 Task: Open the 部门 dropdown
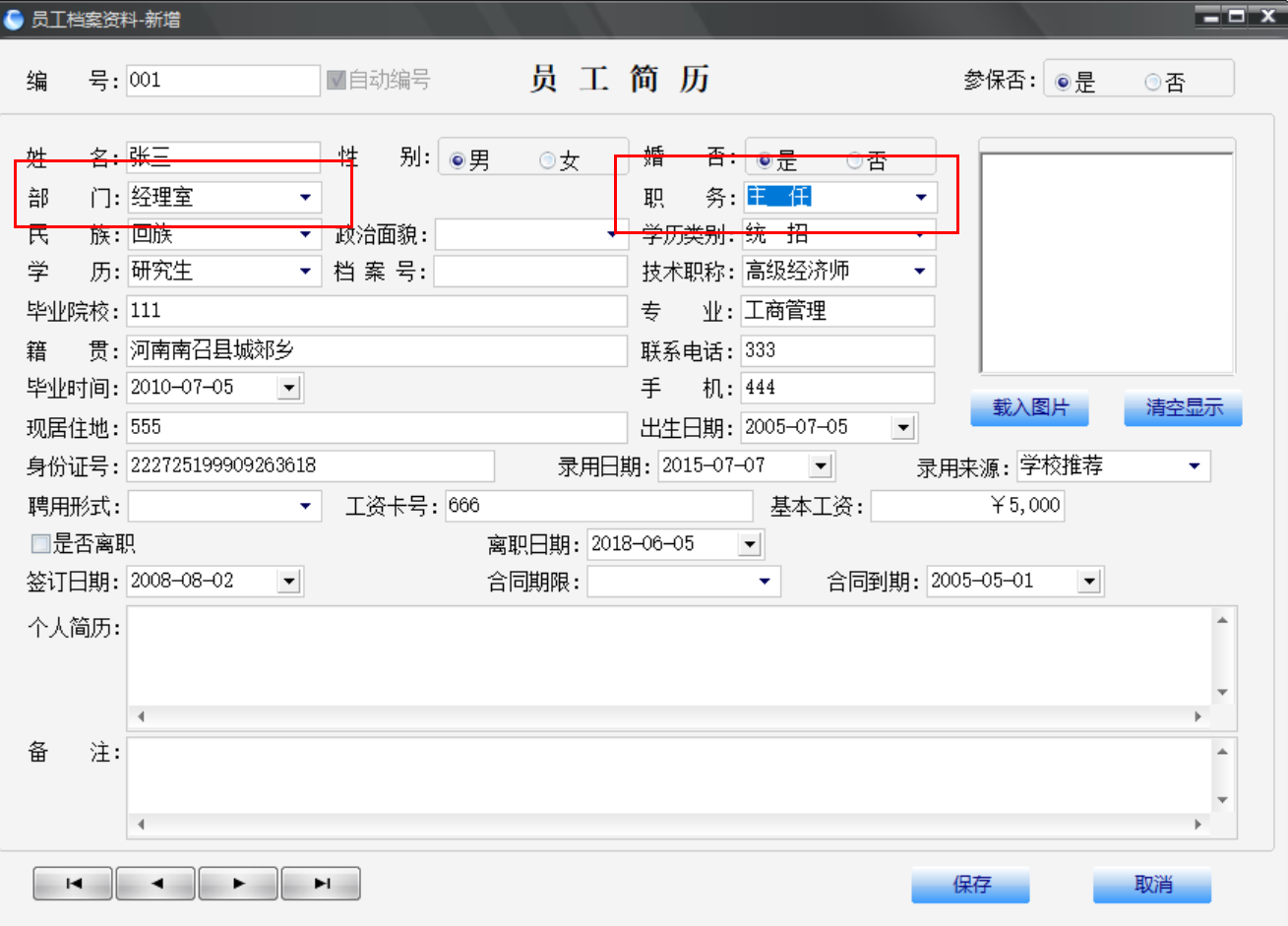305,198
